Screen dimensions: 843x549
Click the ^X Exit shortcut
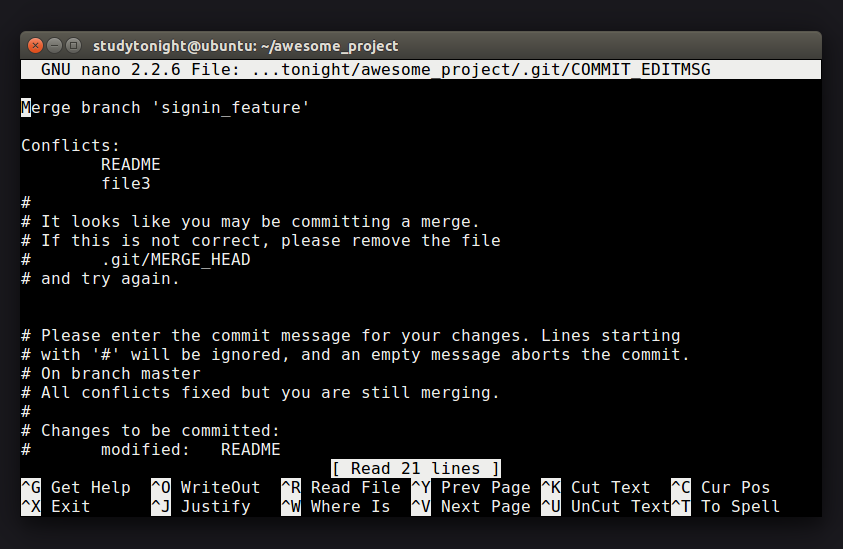click(x=56, y=507)
